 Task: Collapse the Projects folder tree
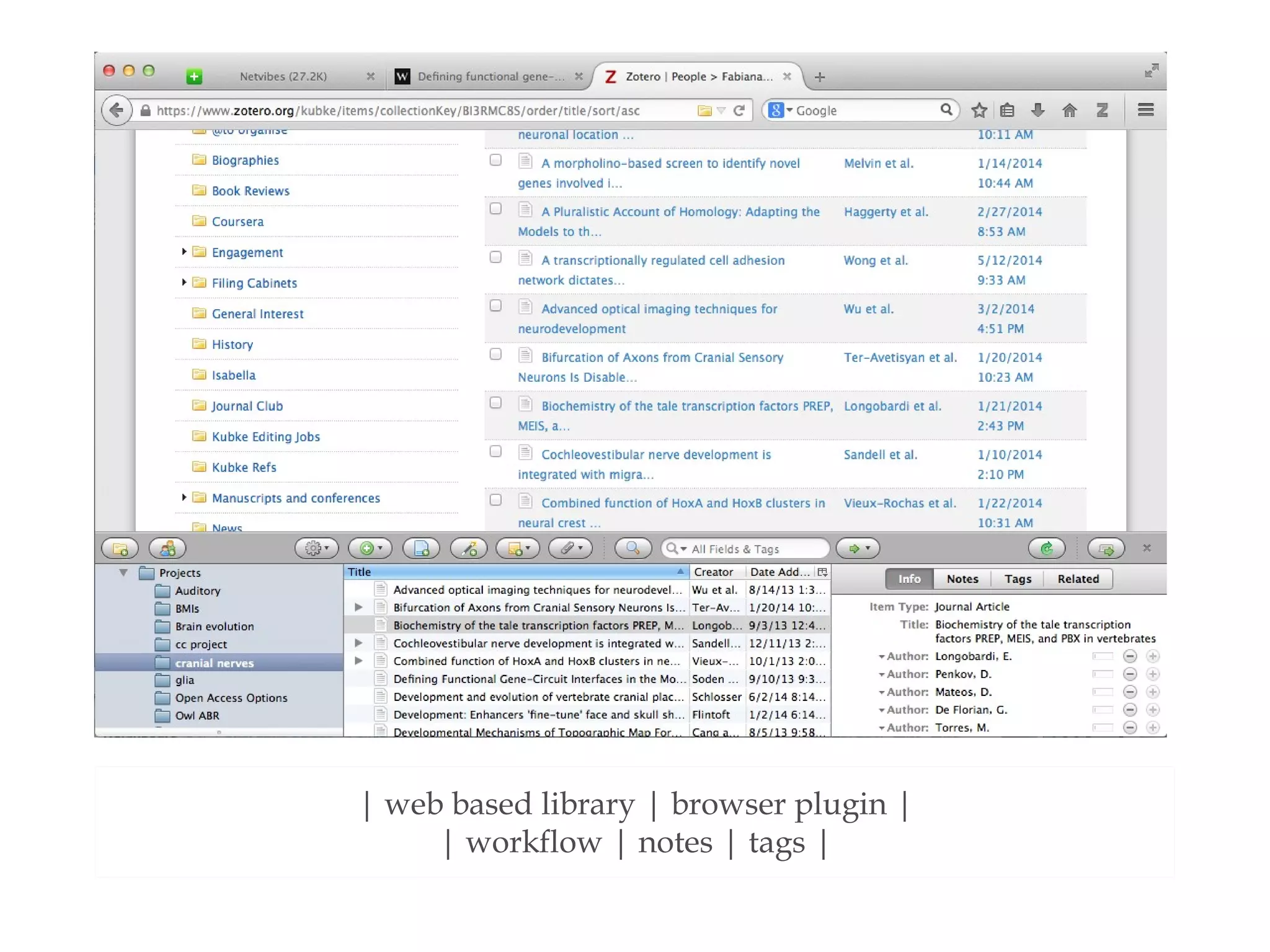[x=123, y=573]
